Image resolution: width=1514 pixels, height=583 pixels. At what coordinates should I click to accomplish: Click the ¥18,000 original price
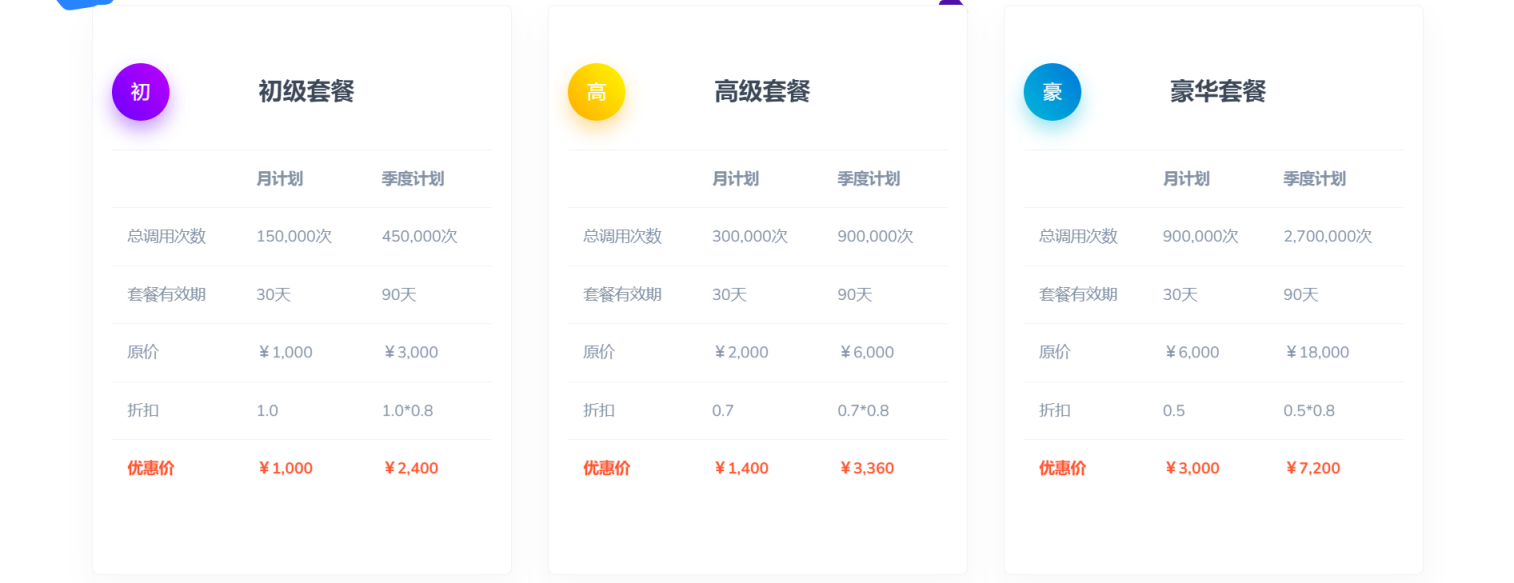pos(1316,352)
